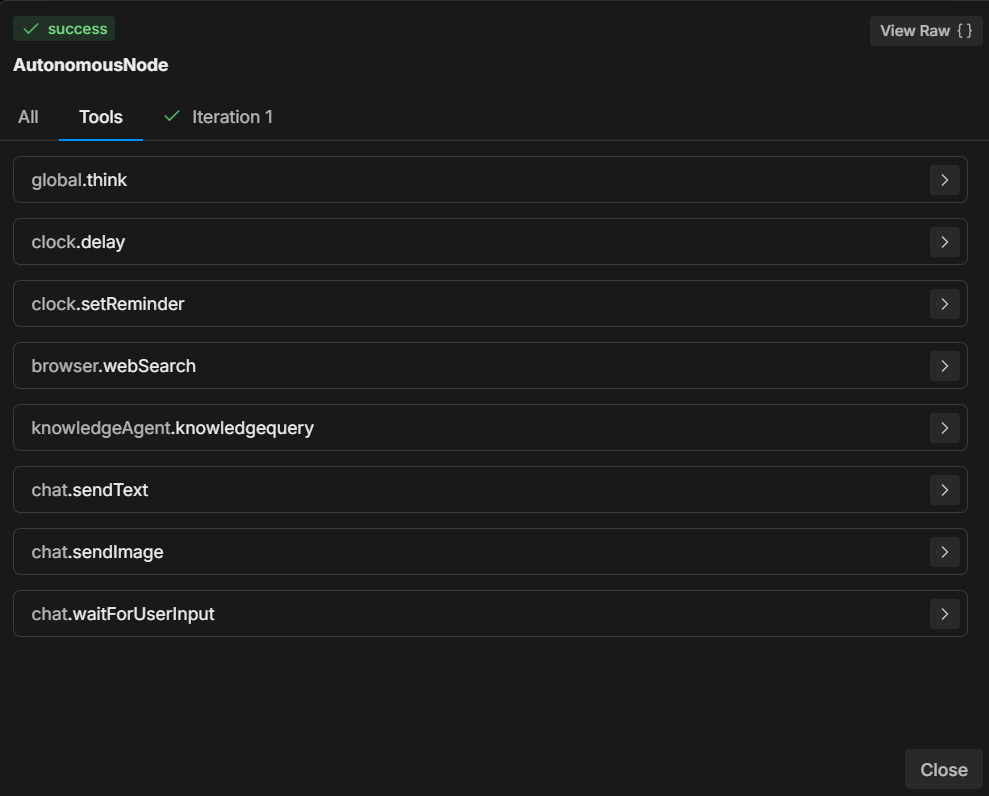Click the AutonomousNode title text

click(x=91, y=65)
